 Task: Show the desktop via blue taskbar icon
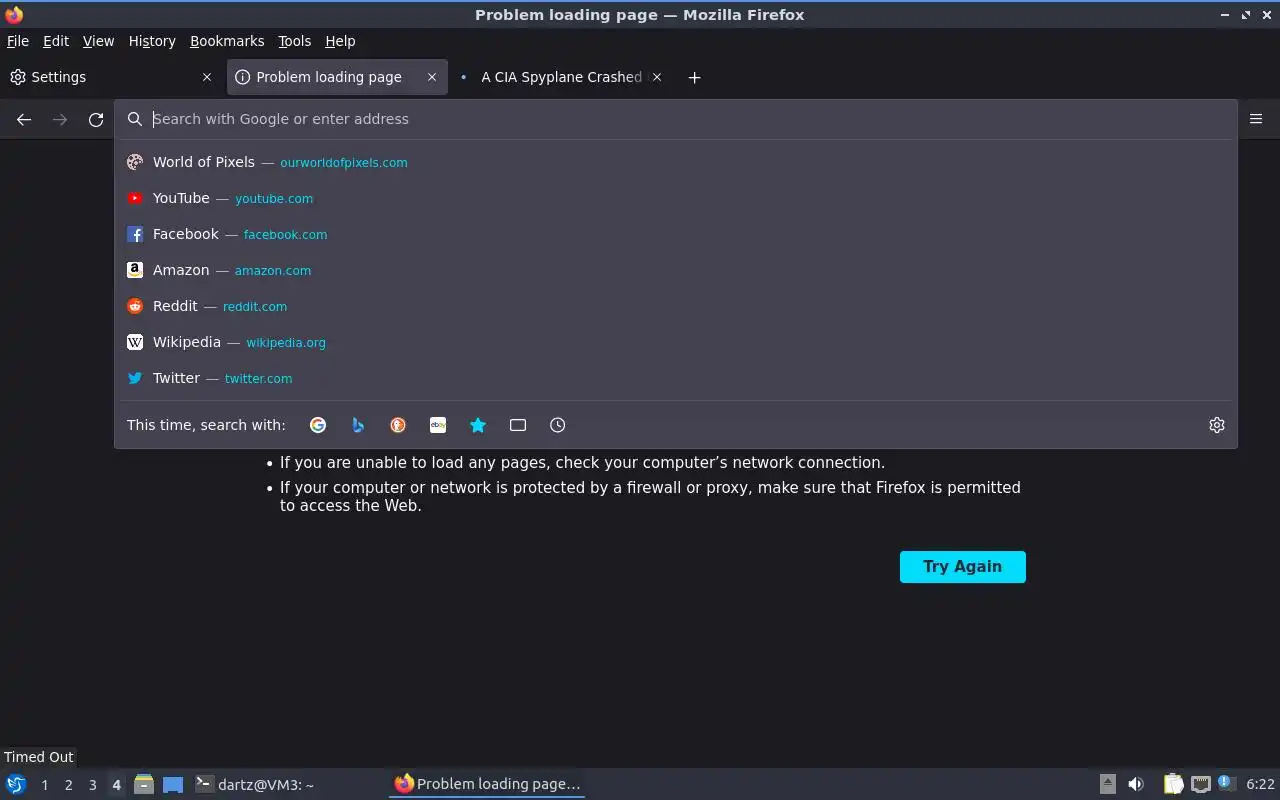pos(173,784)
